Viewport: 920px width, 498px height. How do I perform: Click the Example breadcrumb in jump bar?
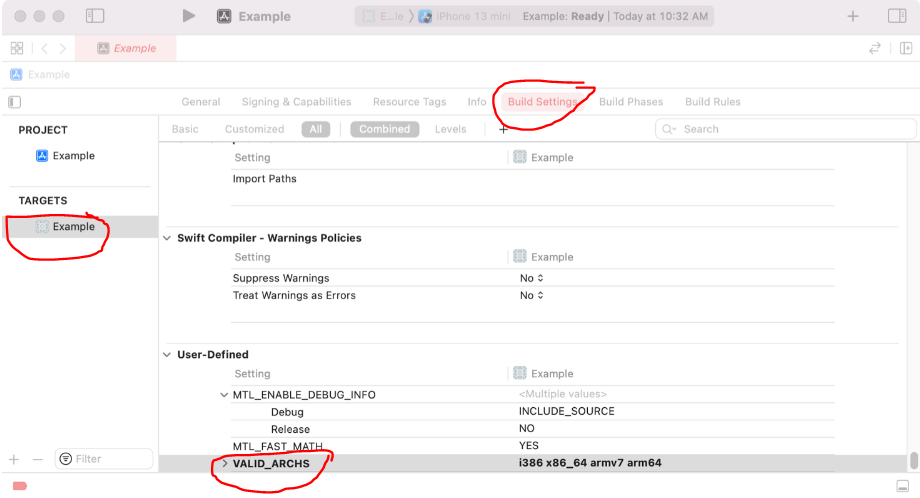tap(49, 74)
